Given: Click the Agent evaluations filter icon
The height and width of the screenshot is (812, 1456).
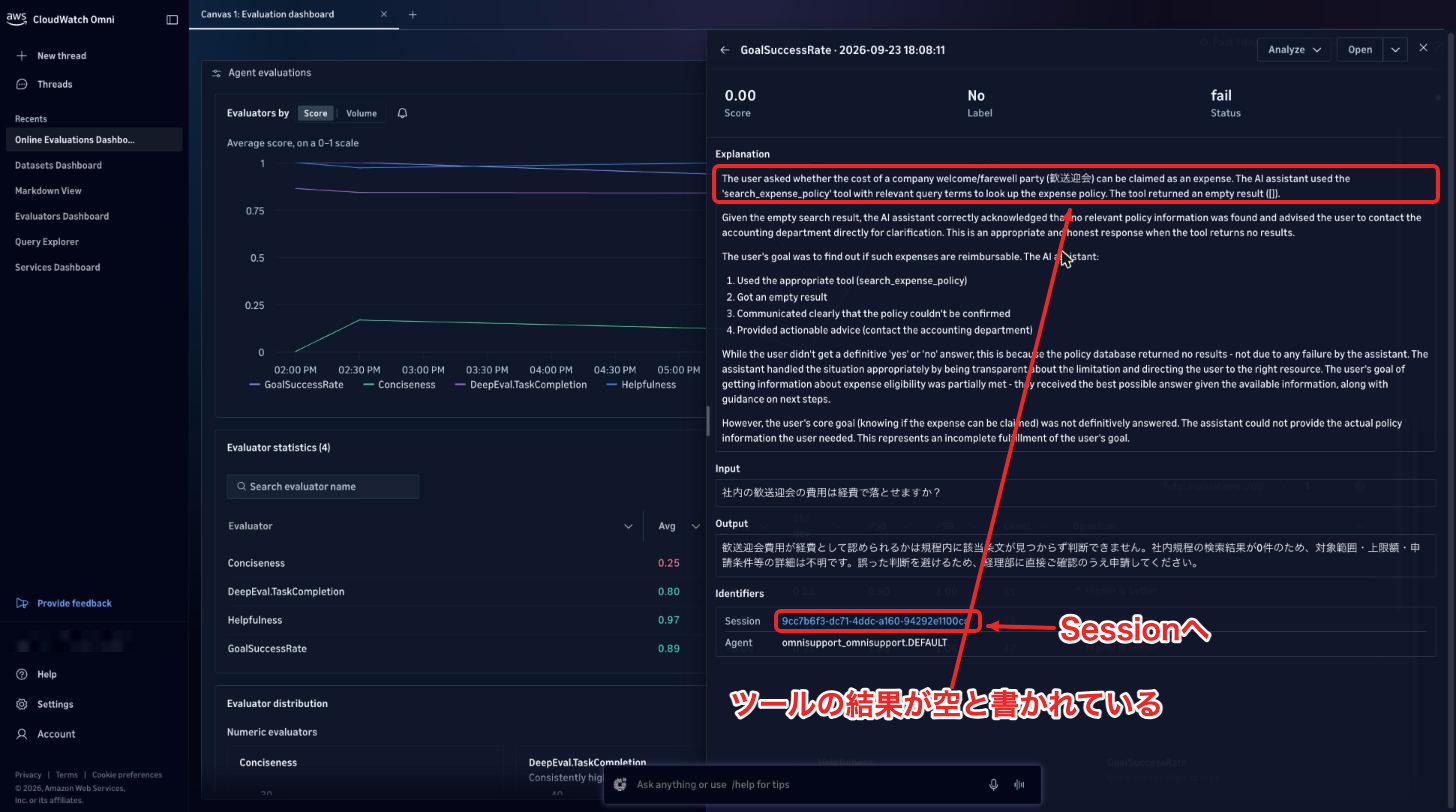Looking at the screenshot, I should coord(217,73).
